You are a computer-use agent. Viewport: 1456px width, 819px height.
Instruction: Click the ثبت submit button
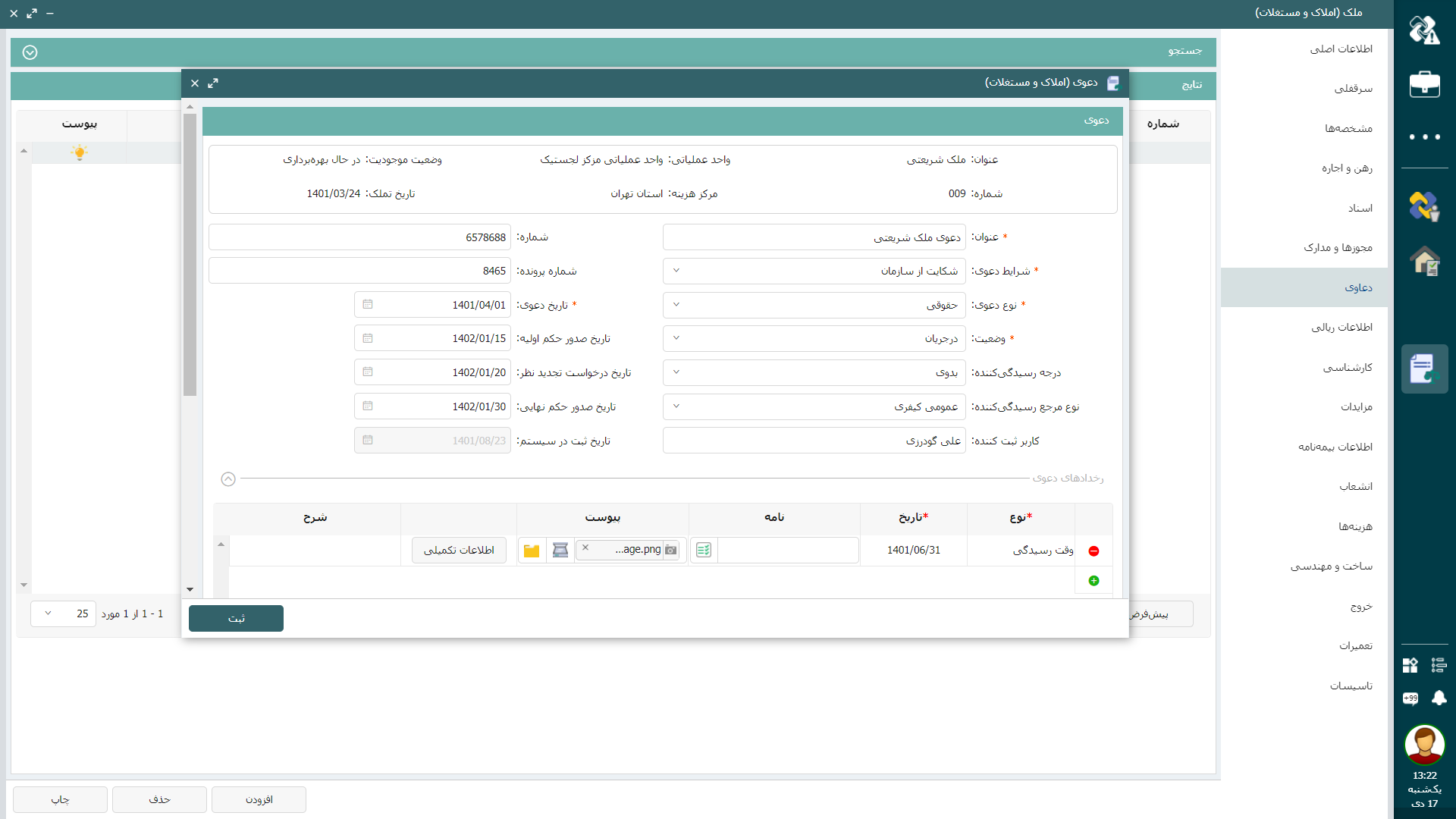pos(236,619)
